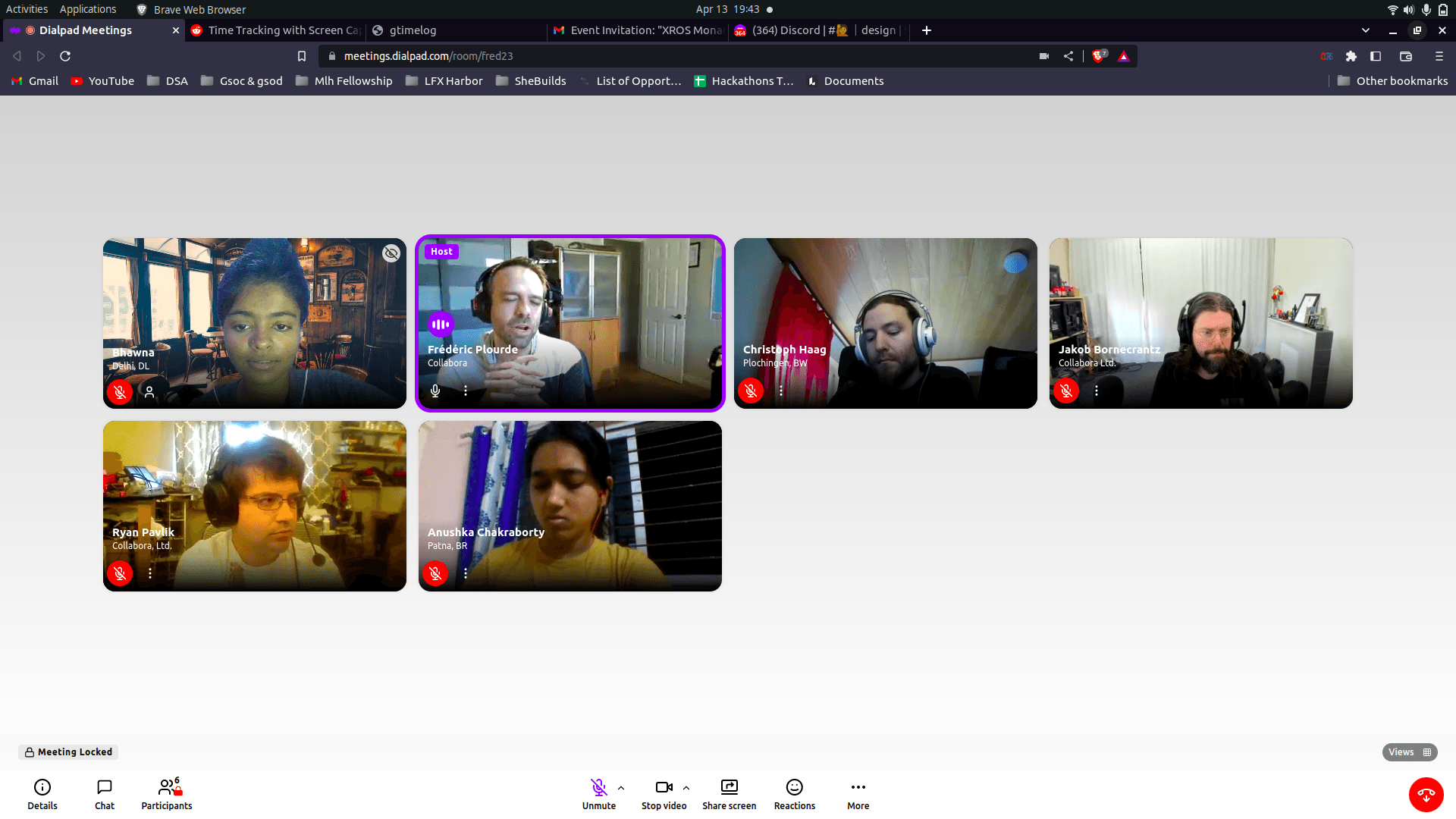This screenshot has height=819, width=1456.
Task: Click the muted mic on Ryan Pavlik's tile
Action: 120,573
